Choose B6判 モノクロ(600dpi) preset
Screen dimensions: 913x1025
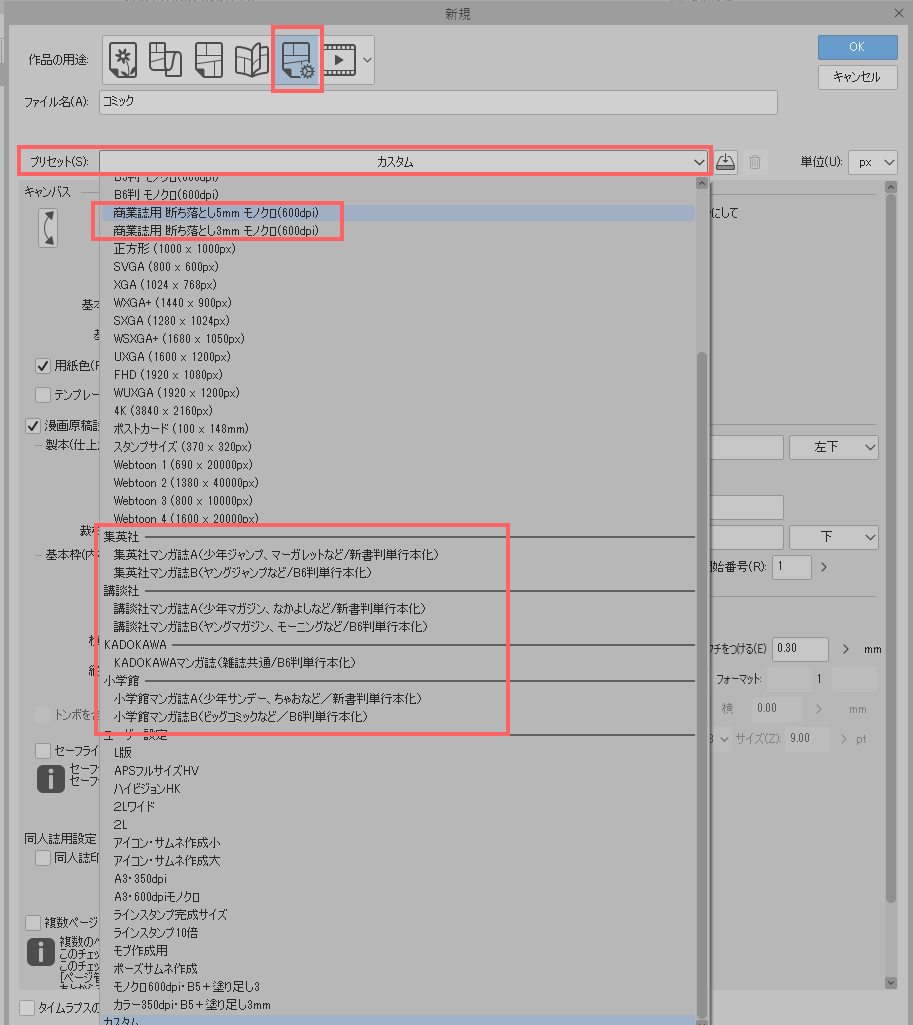pyautogui.click(x=397, y=195)
